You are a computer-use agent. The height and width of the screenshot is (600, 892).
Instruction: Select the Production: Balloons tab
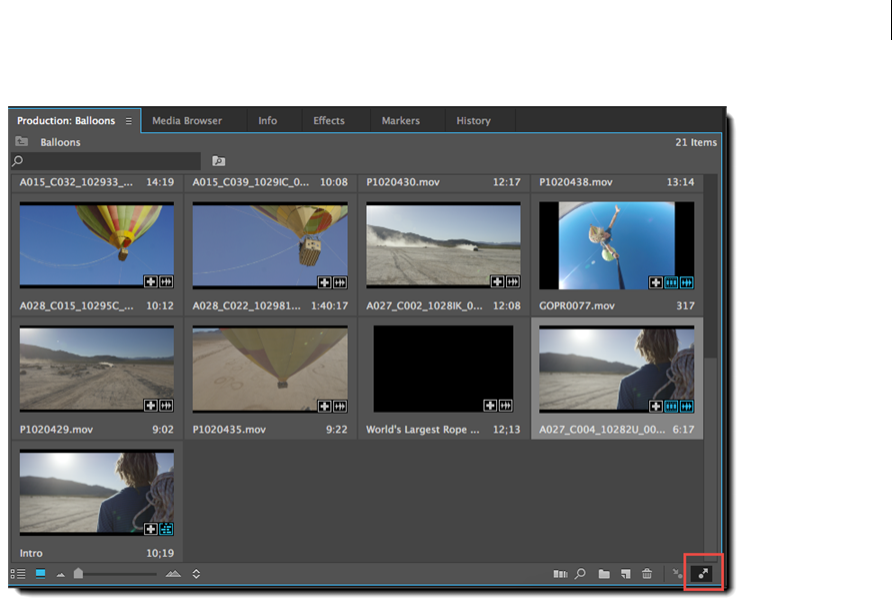pos(66,121)
